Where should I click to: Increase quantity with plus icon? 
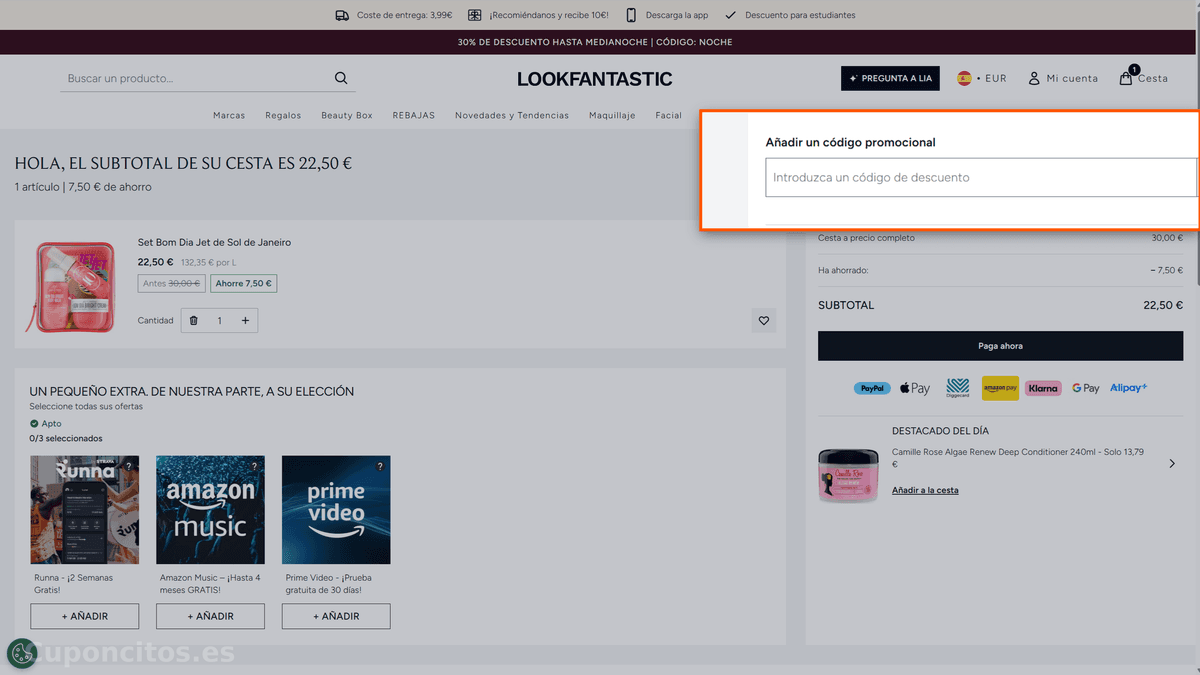pyautogui.click(x=245, y=321)
